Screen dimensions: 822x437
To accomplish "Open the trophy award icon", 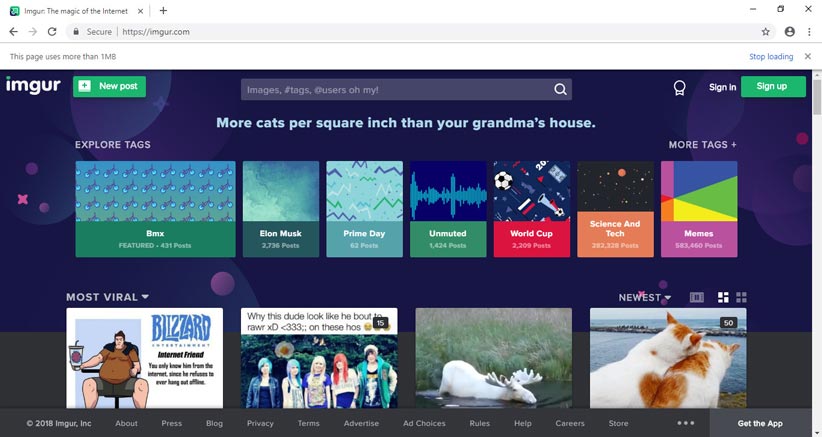I will [679, 88].
